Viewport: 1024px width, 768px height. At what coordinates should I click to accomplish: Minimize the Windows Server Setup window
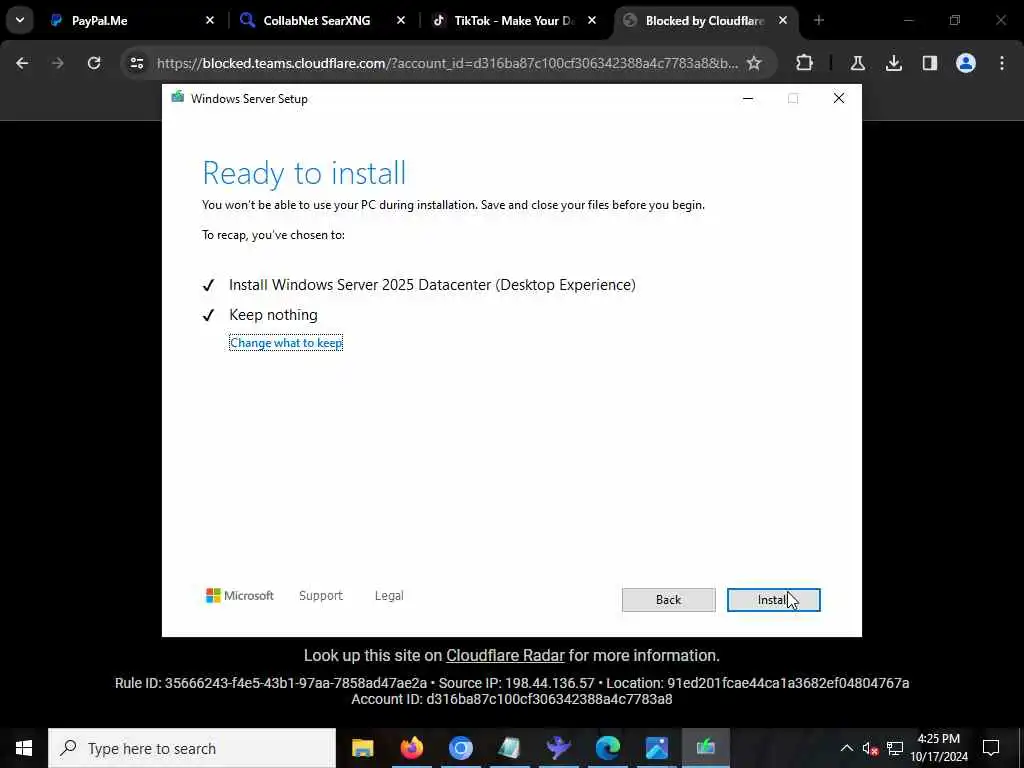pos(748,99)
